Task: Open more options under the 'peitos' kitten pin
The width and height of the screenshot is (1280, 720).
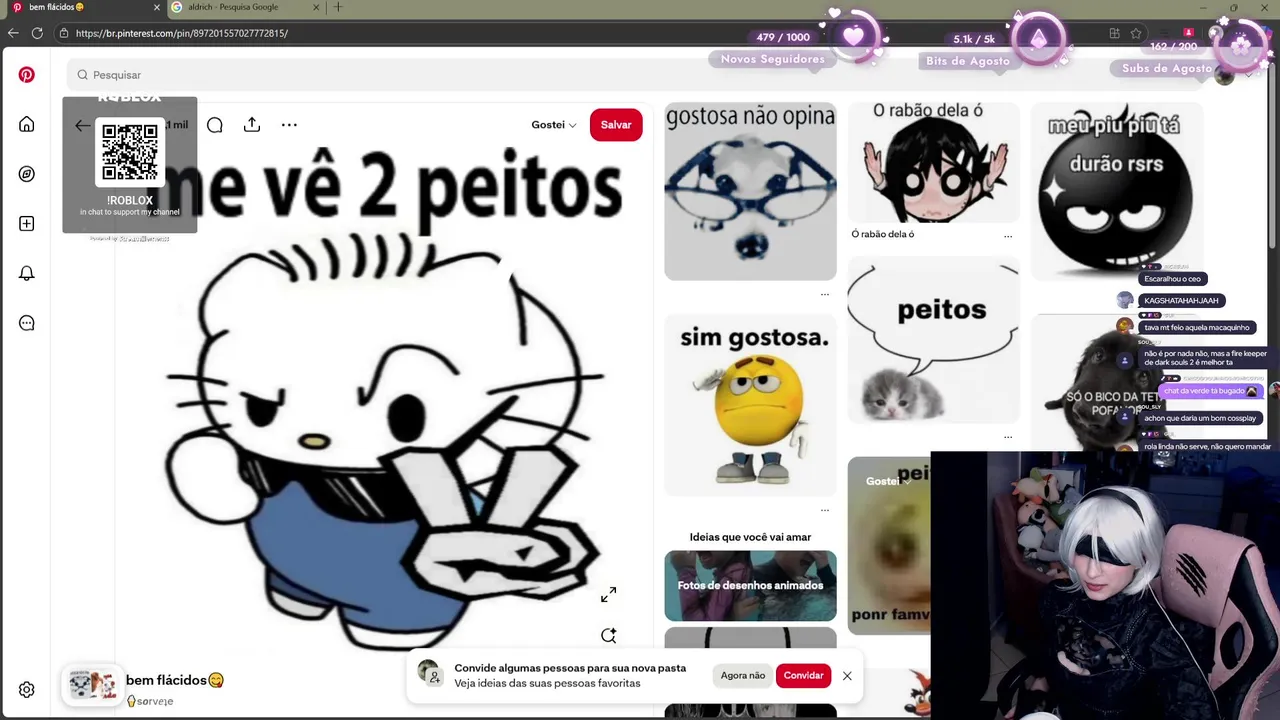Action: click(x=1008, y=436)
